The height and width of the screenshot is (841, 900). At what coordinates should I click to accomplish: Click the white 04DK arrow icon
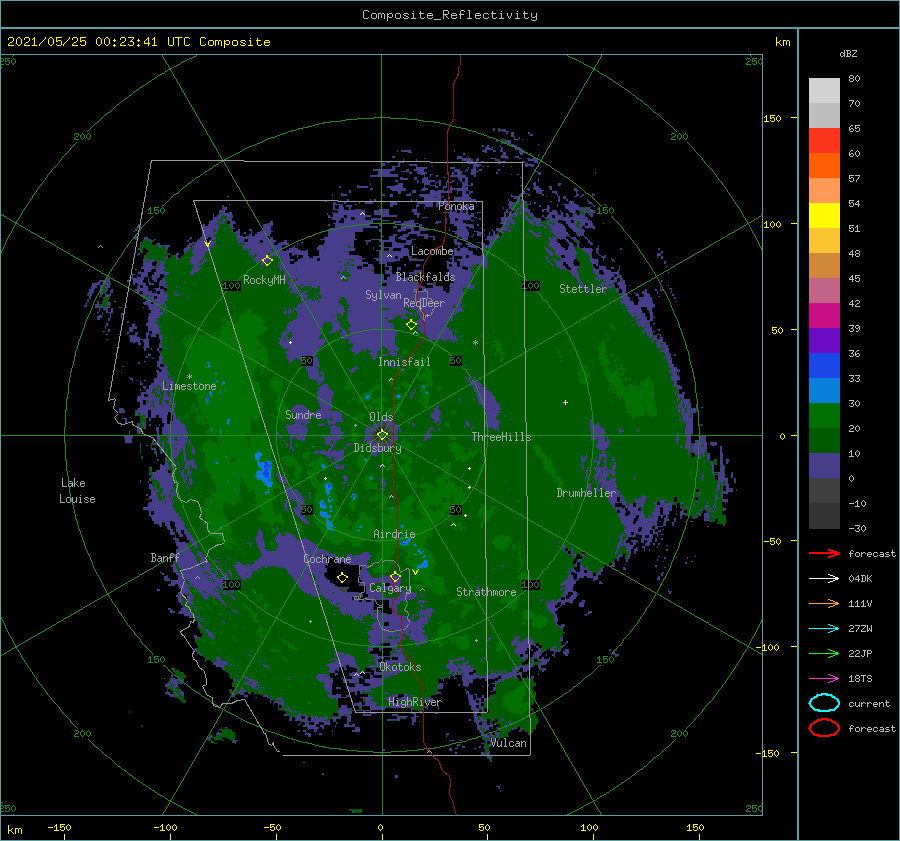[824, 579]
